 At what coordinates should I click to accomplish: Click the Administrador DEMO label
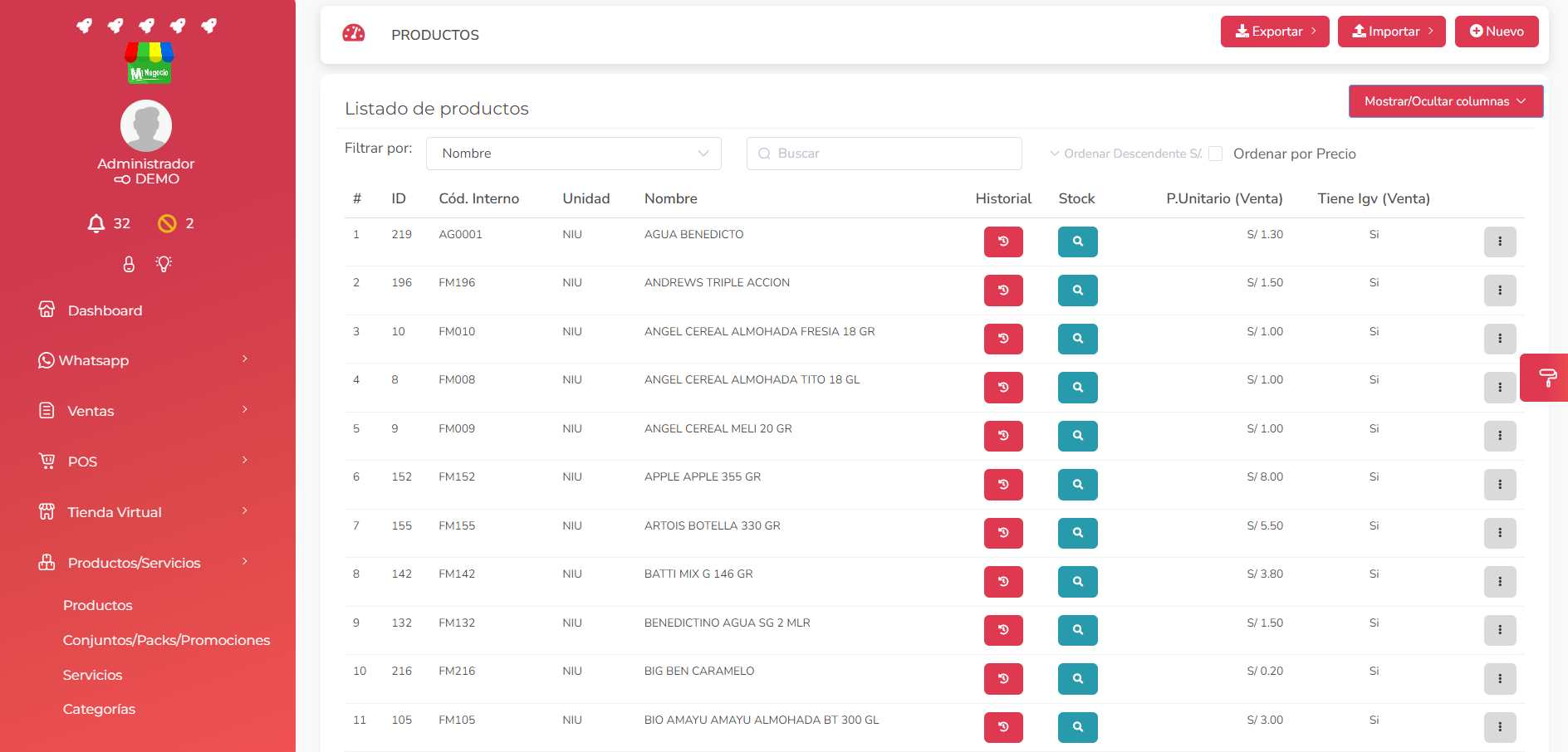tap(146, 171)
